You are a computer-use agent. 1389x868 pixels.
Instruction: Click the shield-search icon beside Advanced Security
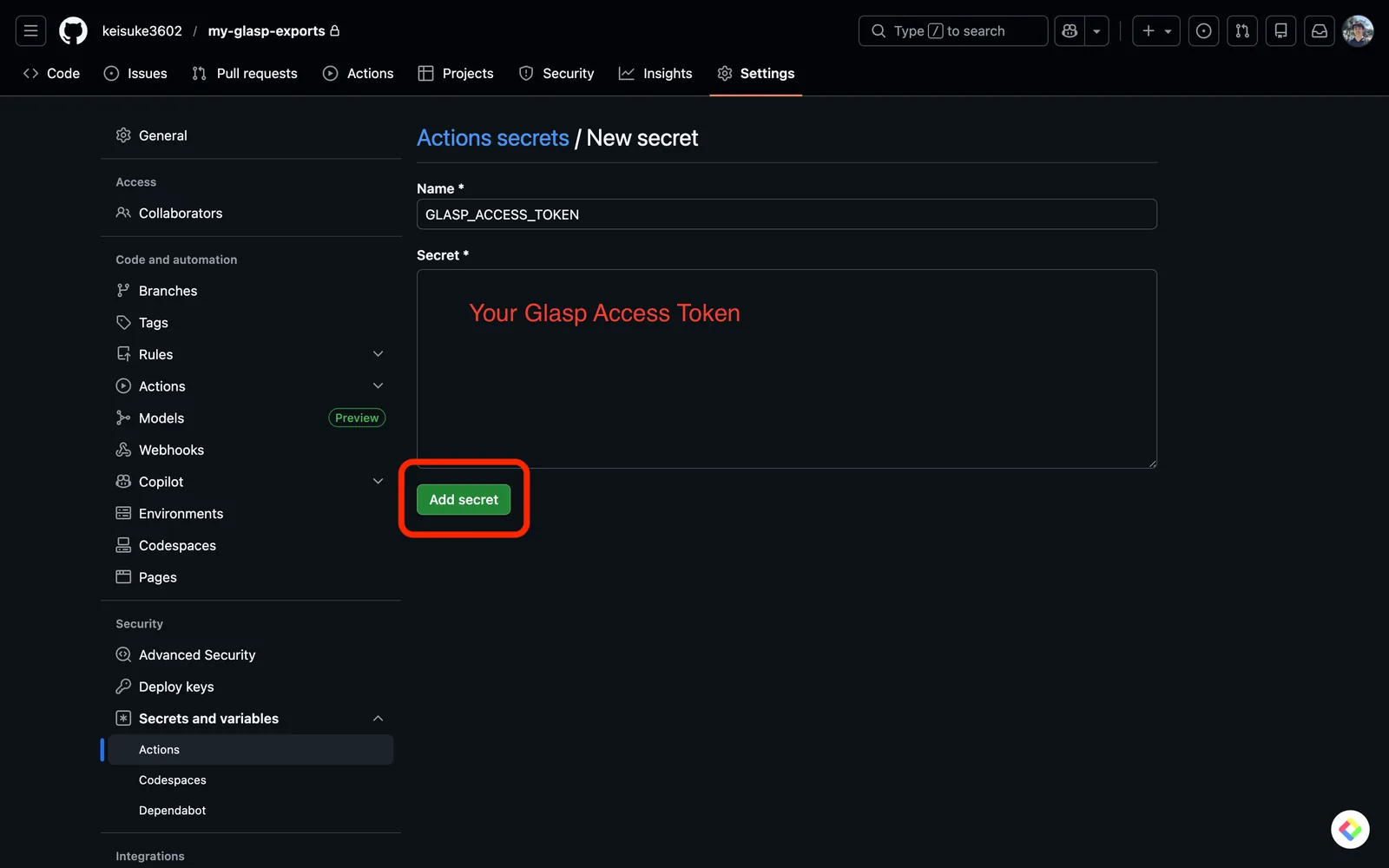click(x=123, y=655)
